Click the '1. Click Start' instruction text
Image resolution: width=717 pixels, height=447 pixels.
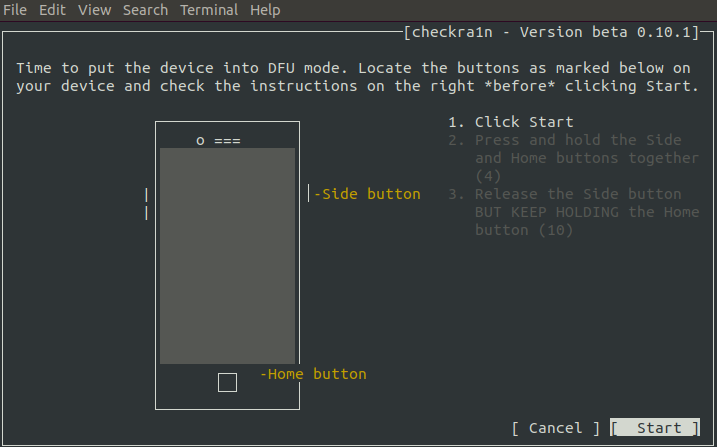(511, 122)
